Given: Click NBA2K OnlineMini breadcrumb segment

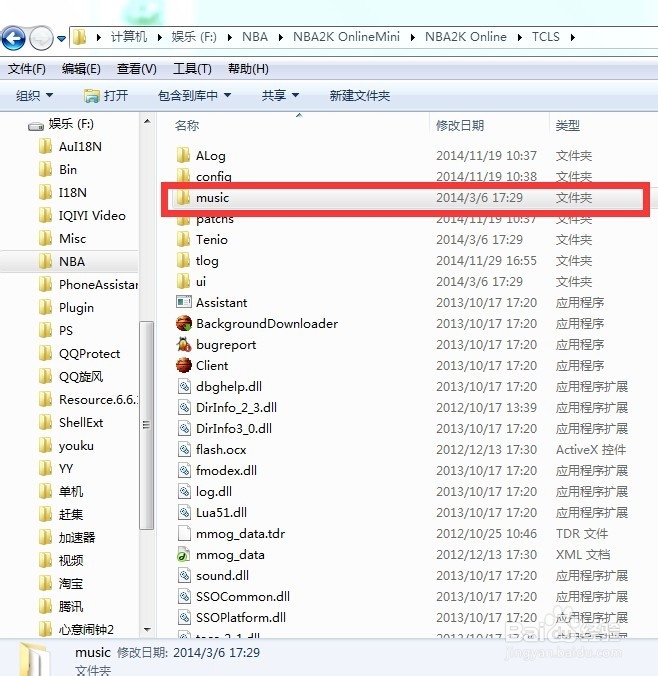Looking at the screenshot, I should pos(346,37).
